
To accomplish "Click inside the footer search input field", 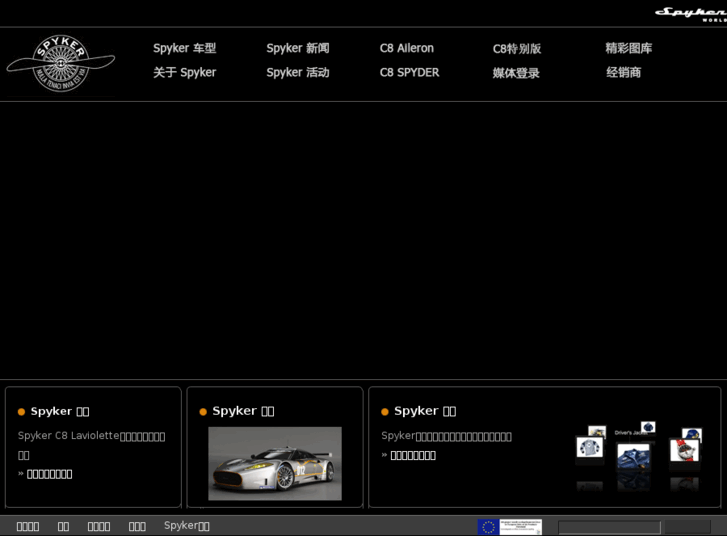I will (609, 527).
